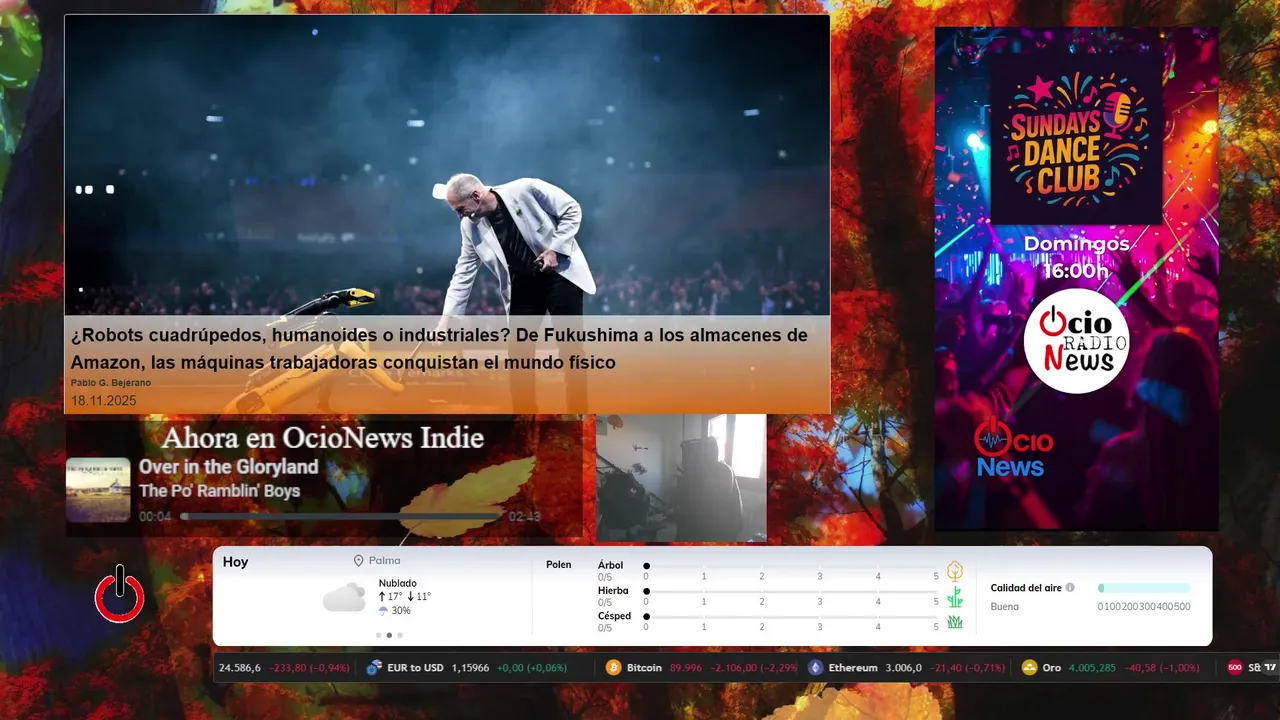Click the Bitcoin price 89.996
The height and width of the screenshot is (720, 1280).
click(x=685, y=667)
